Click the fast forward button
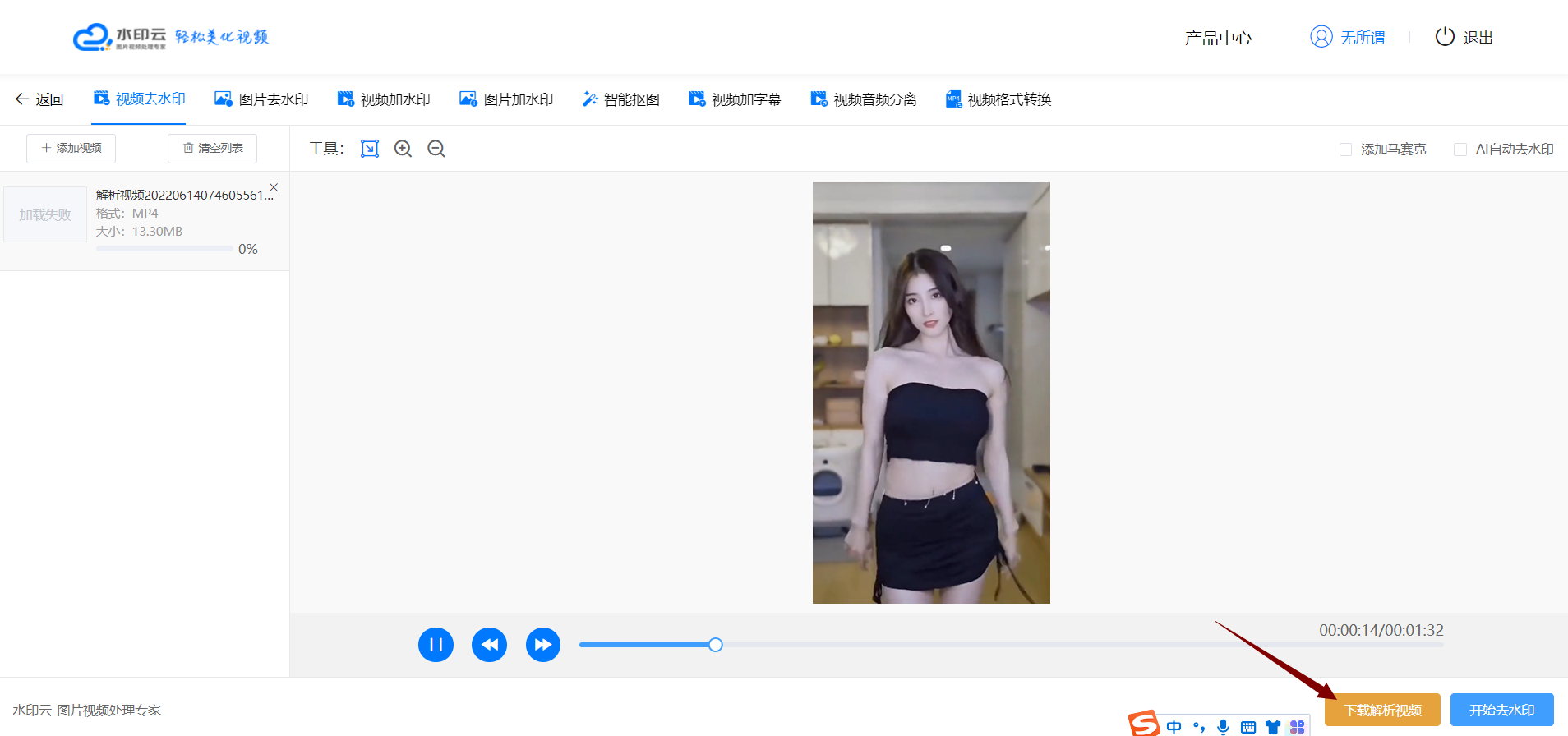The image size is (1568, 736). point(543,645)
